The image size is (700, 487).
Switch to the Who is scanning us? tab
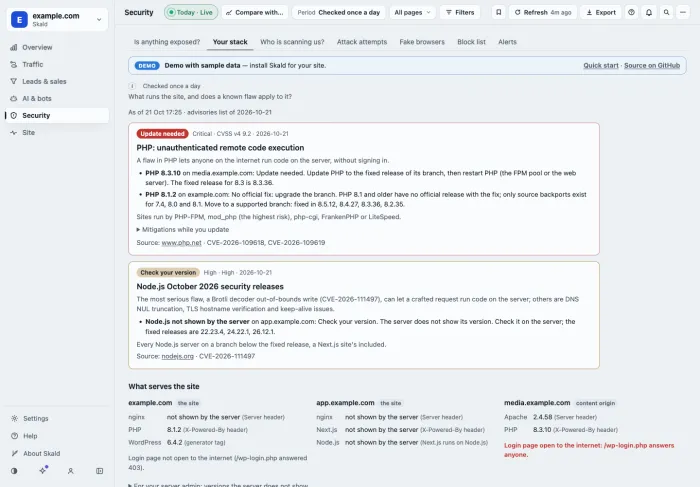coord(292,42)
